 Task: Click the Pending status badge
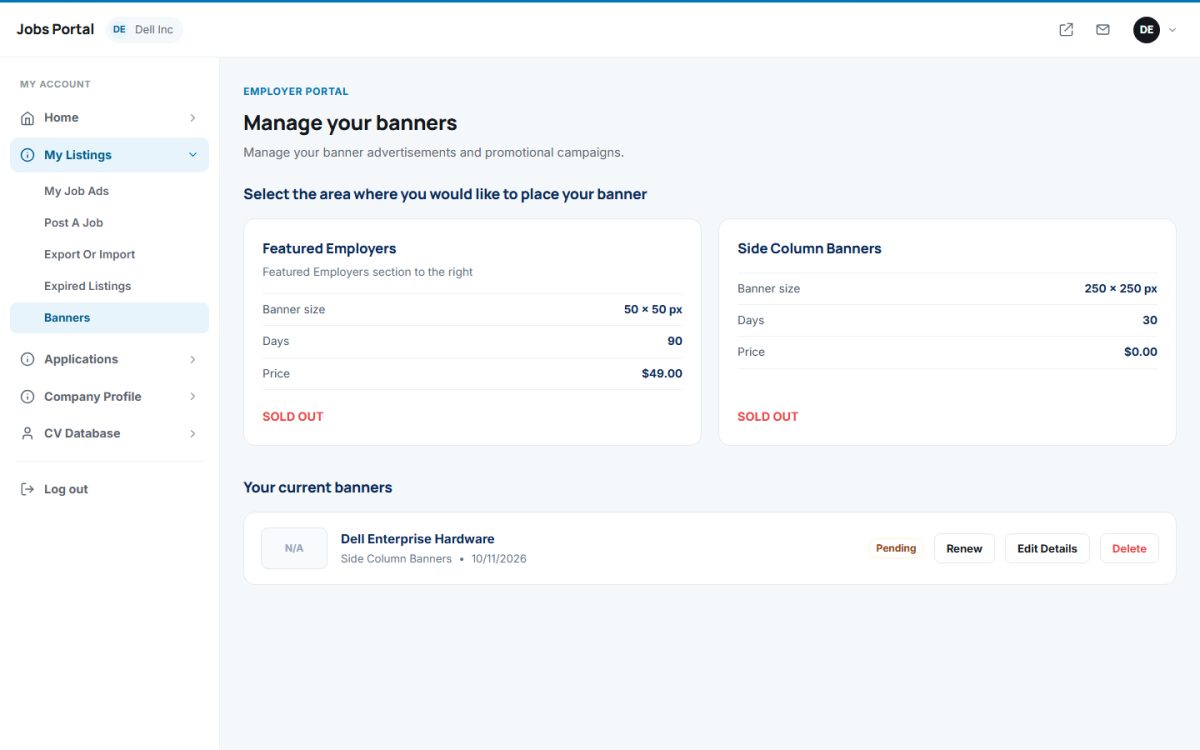tap(896, 548)
